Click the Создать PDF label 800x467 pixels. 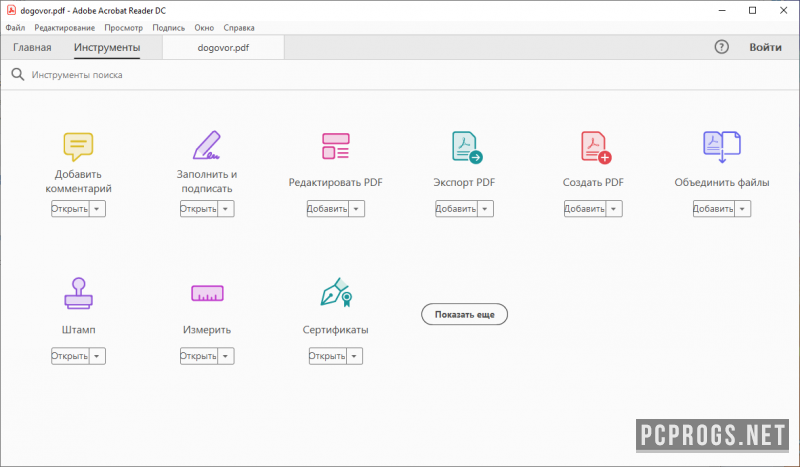coord(593,182)
